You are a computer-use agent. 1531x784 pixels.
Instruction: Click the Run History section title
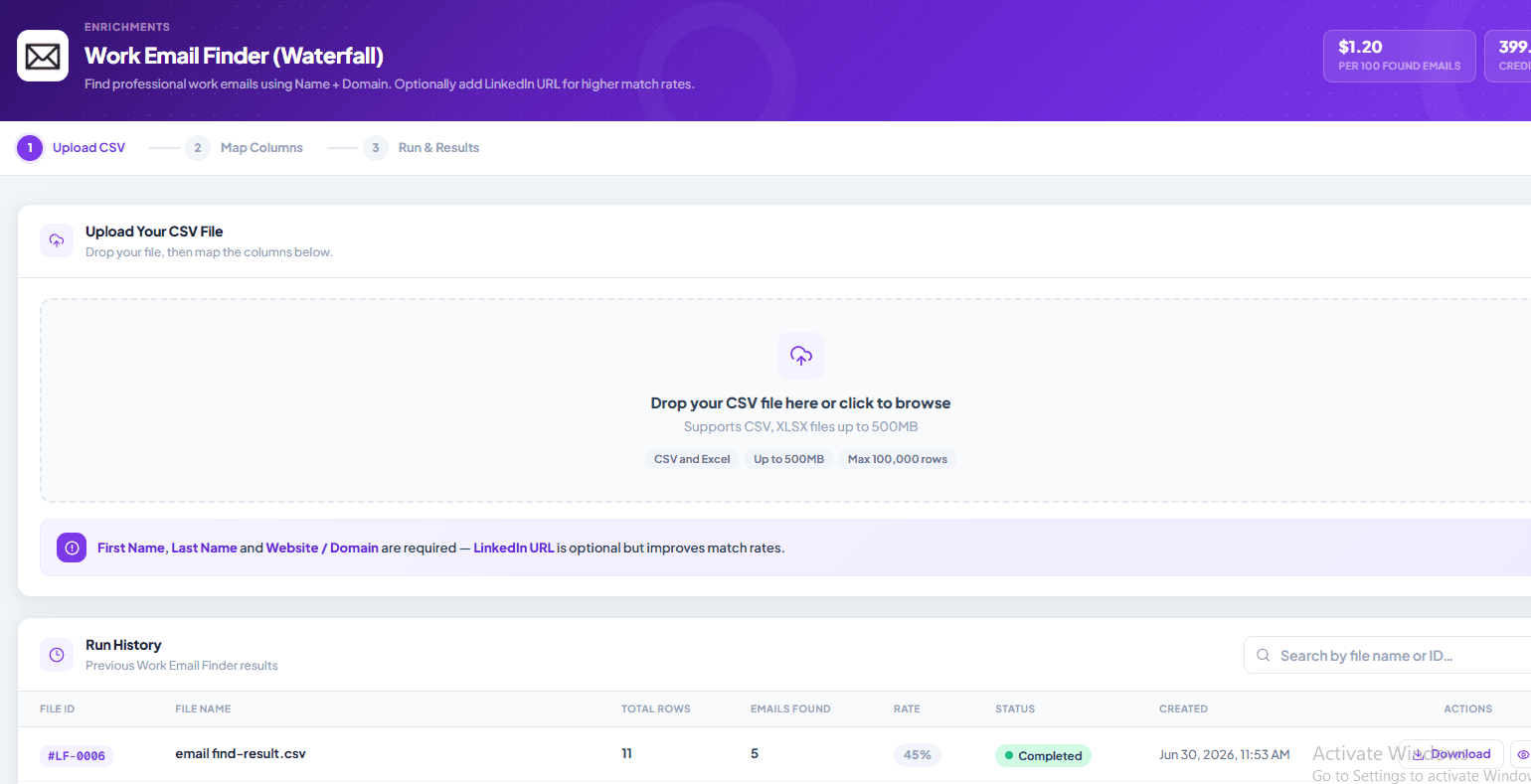[x=123, y=645]
